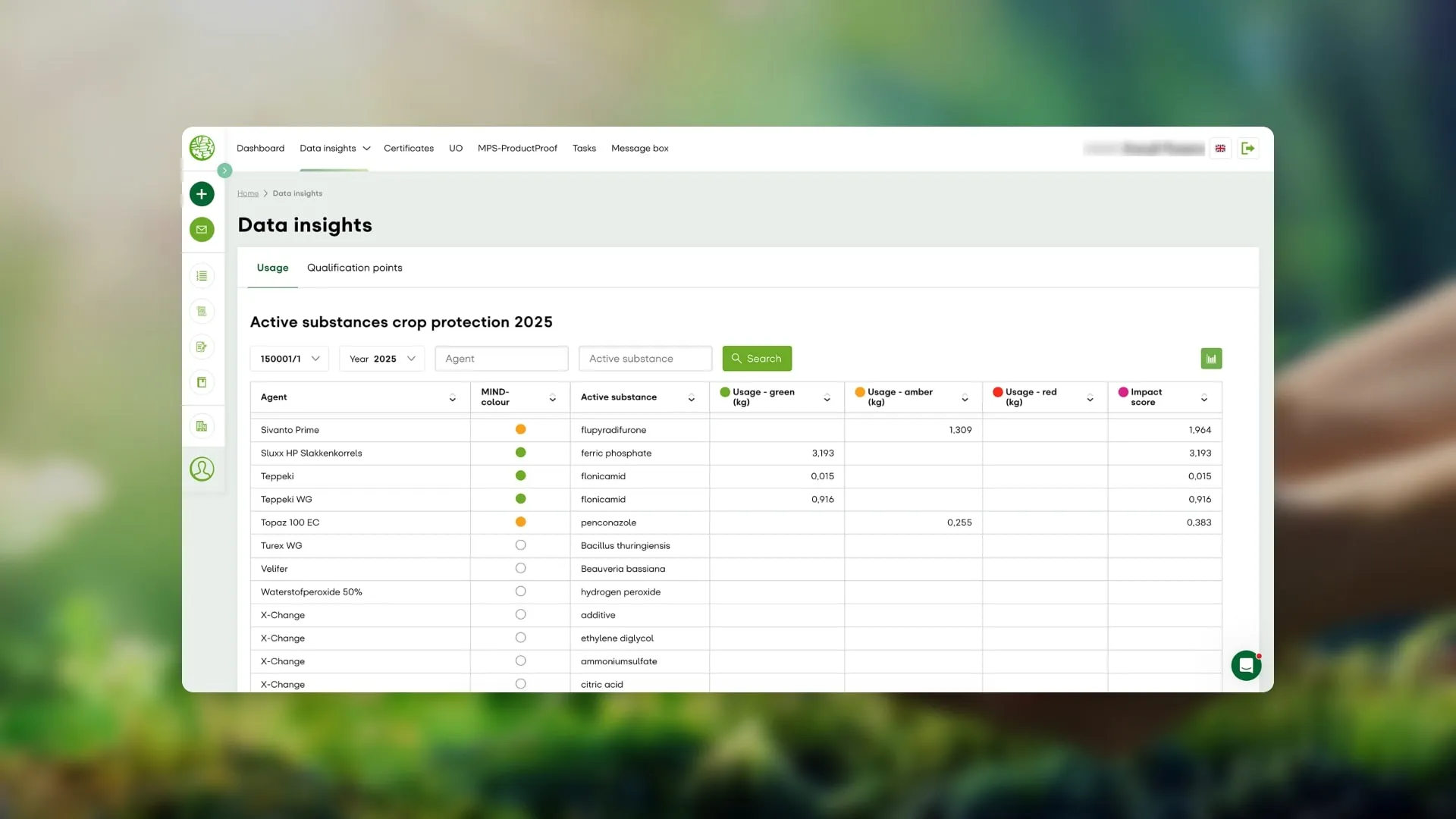This screenshot has width=1456, height=819.
Task: Switch to Qualification points tab
Action: click(354, 268)
